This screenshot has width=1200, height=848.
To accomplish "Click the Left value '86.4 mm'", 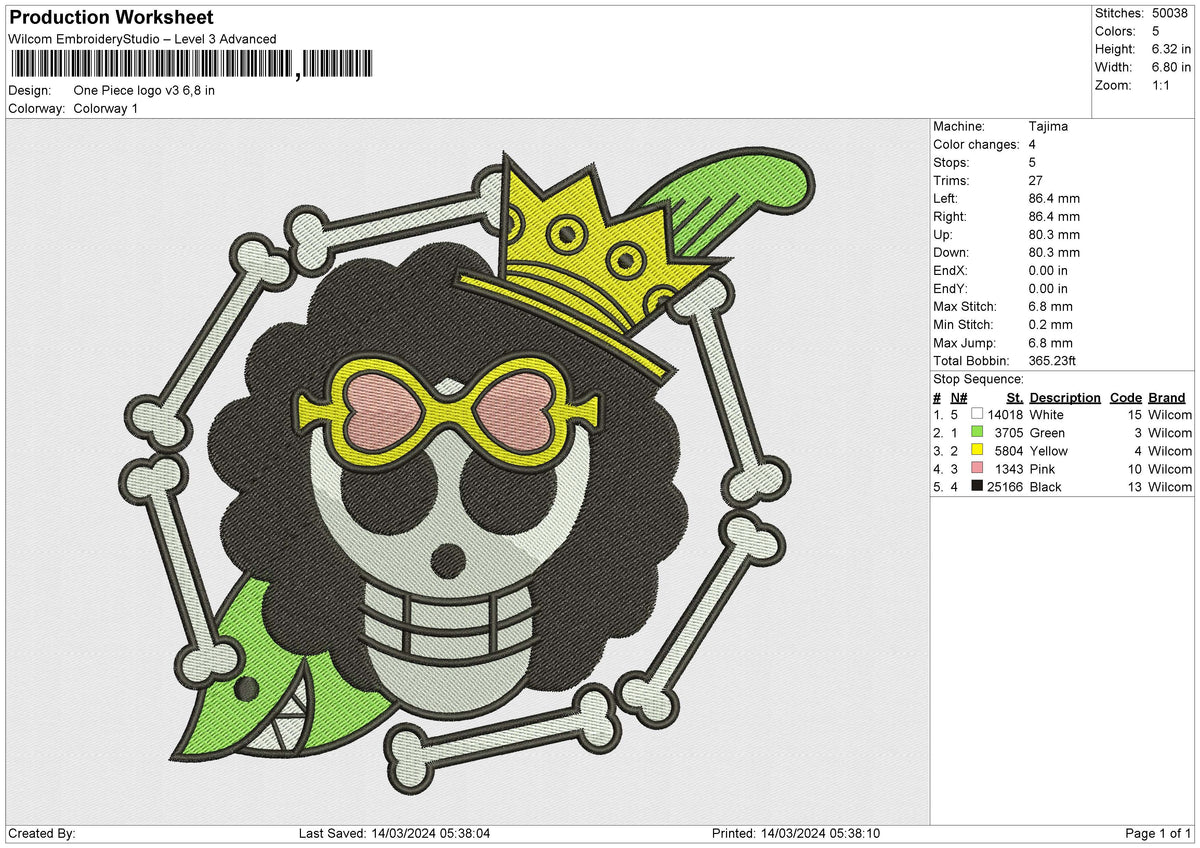I will pyautogui.click(x=1054, y=198).
